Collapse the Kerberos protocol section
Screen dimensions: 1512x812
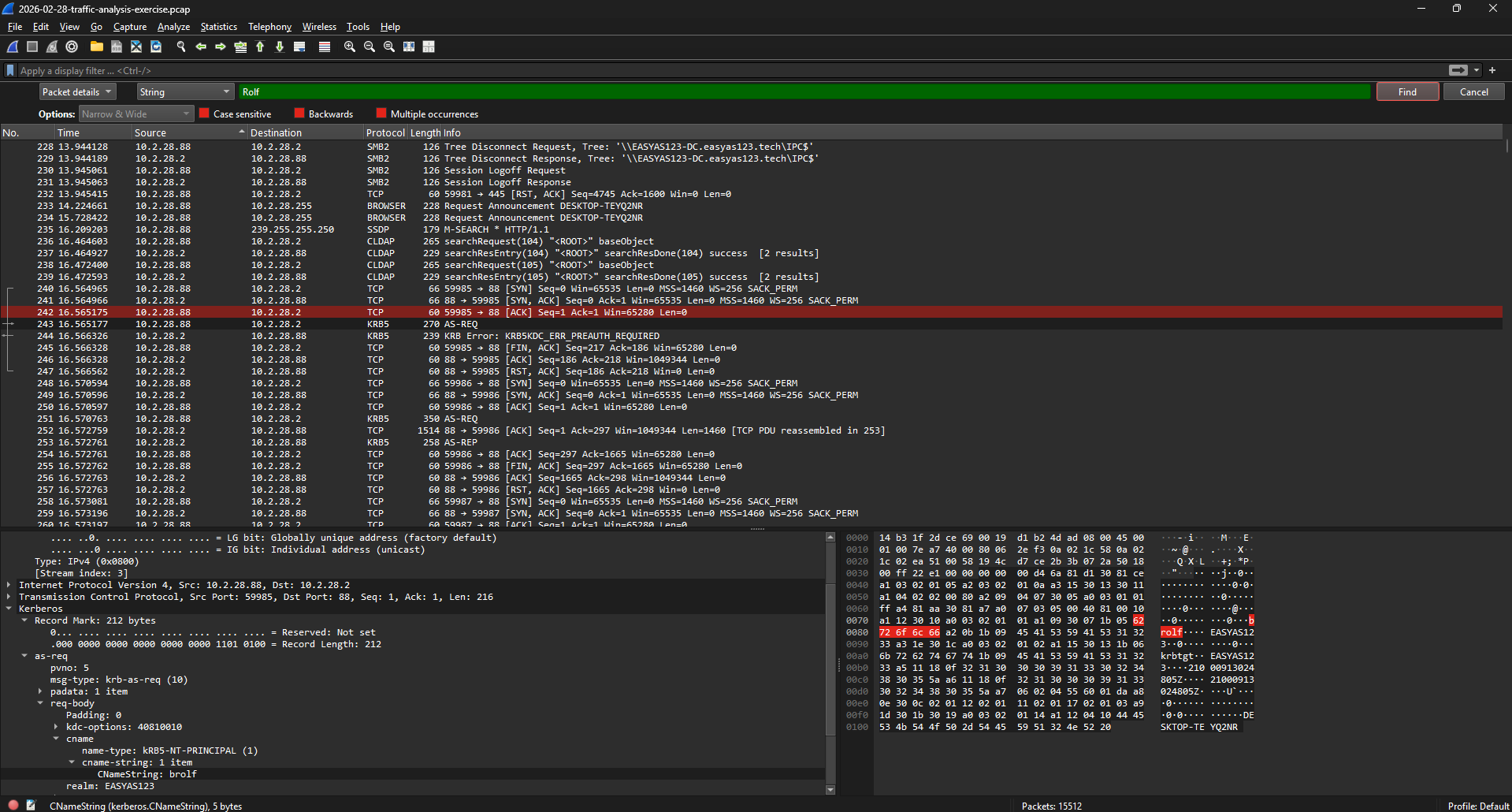[x=9, y=608]
